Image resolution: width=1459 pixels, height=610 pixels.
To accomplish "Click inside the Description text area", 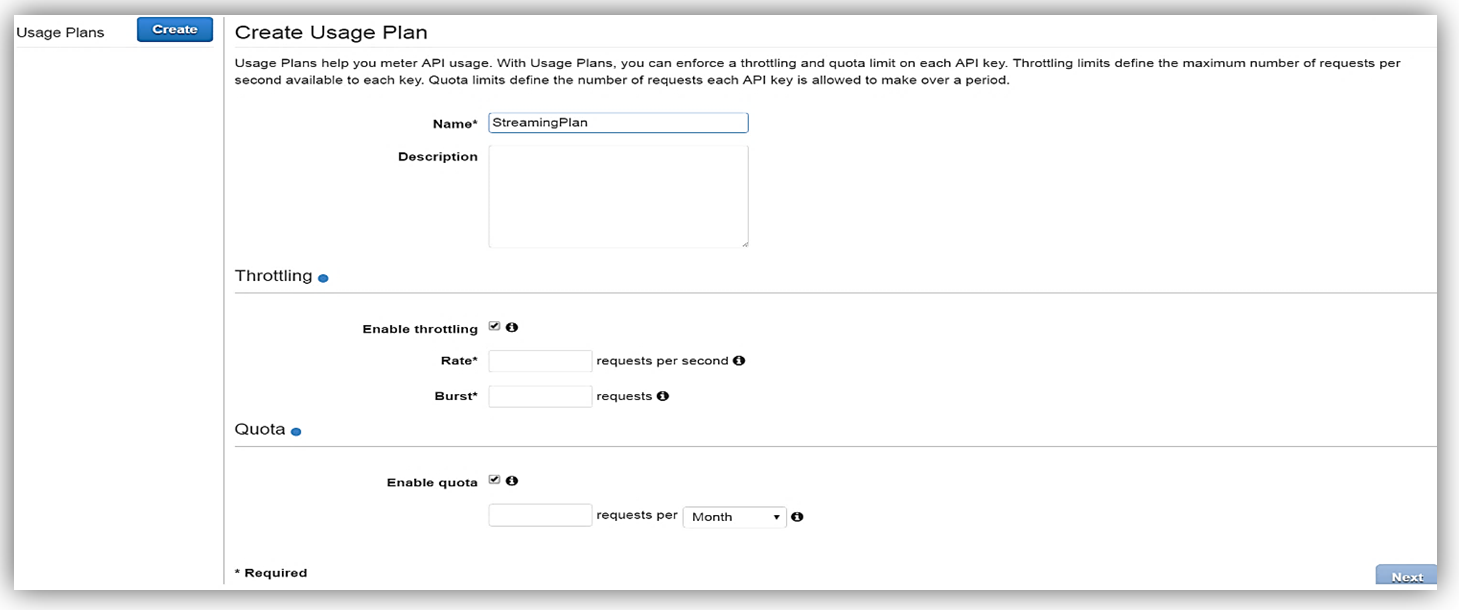I will [x=618, y=196].
